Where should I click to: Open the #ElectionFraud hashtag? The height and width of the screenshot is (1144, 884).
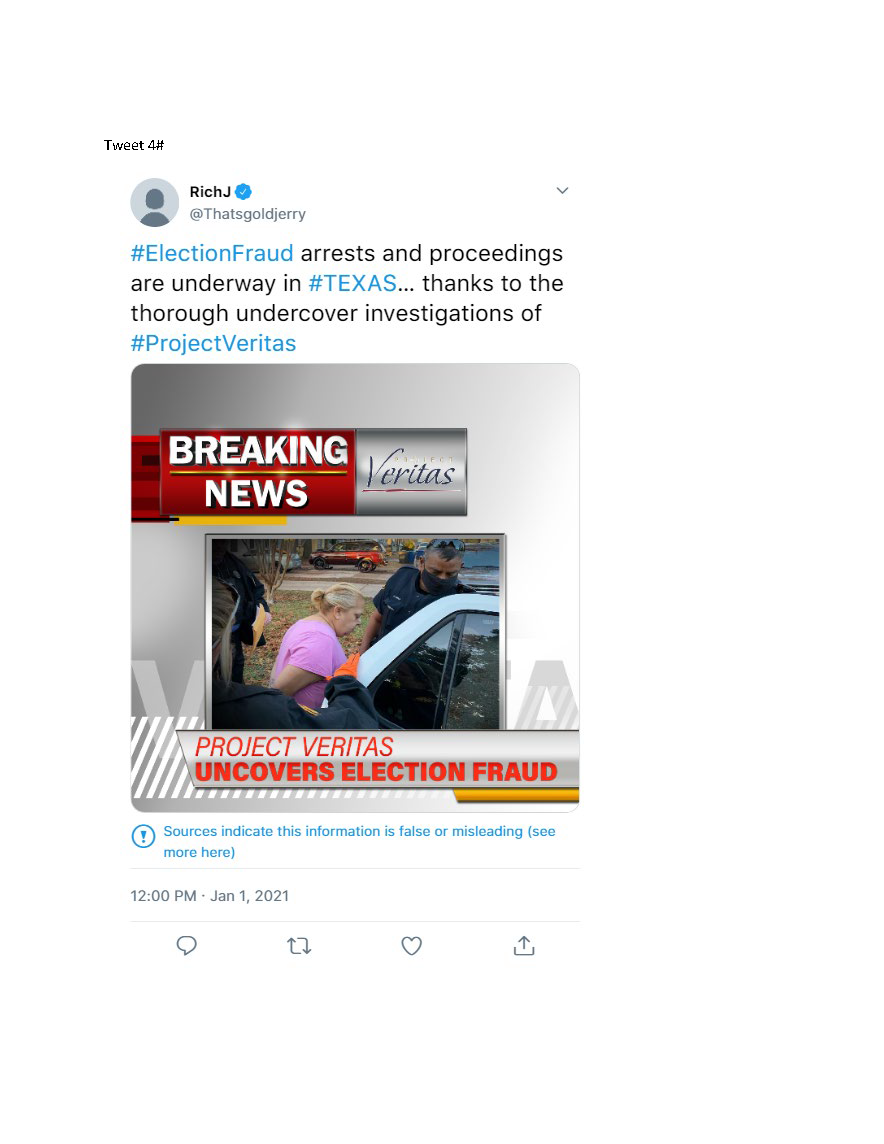pos(212,253)
